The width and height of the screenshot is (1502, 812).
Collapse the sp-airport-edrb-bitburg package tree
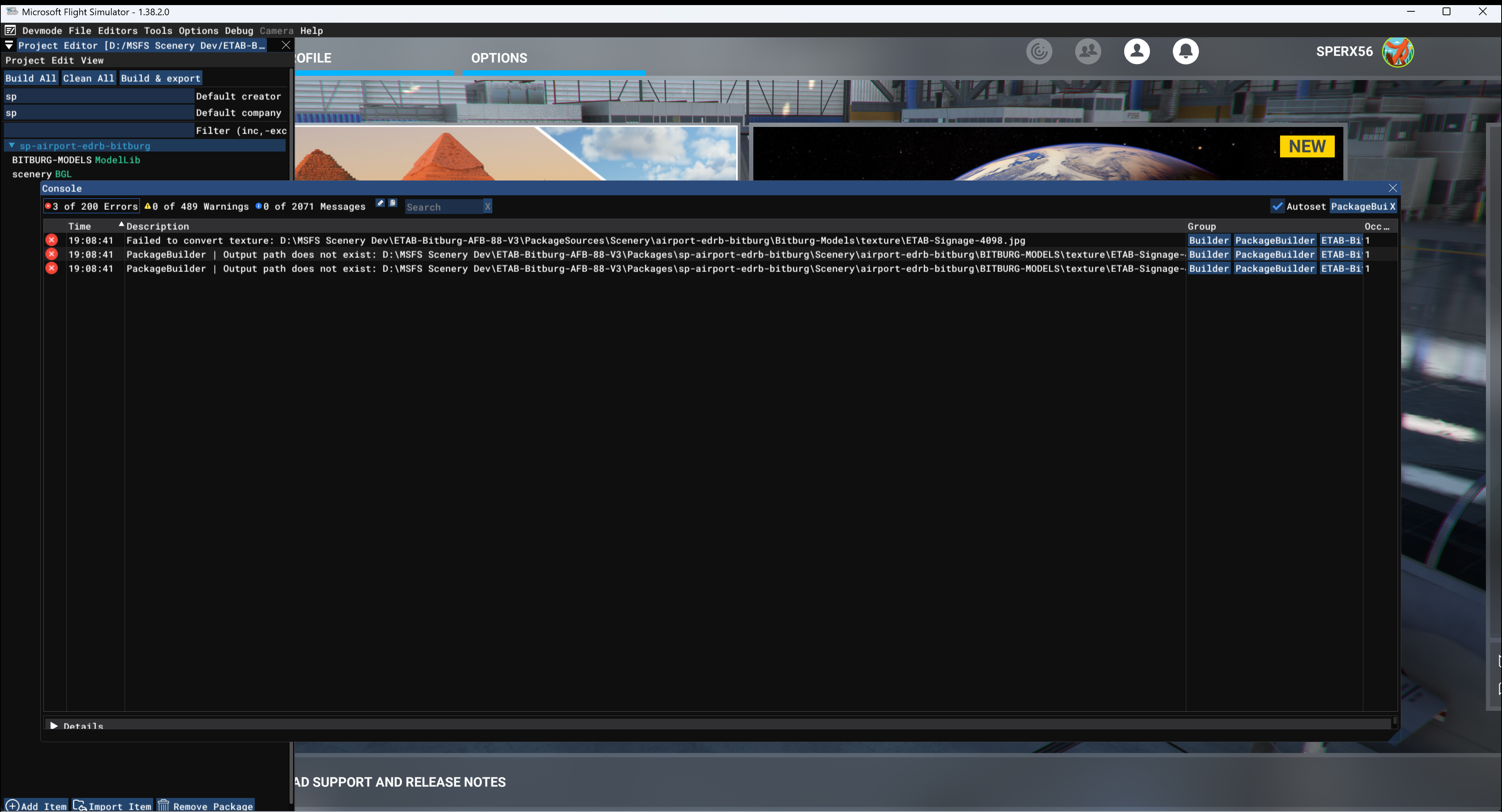pos(11,146)
